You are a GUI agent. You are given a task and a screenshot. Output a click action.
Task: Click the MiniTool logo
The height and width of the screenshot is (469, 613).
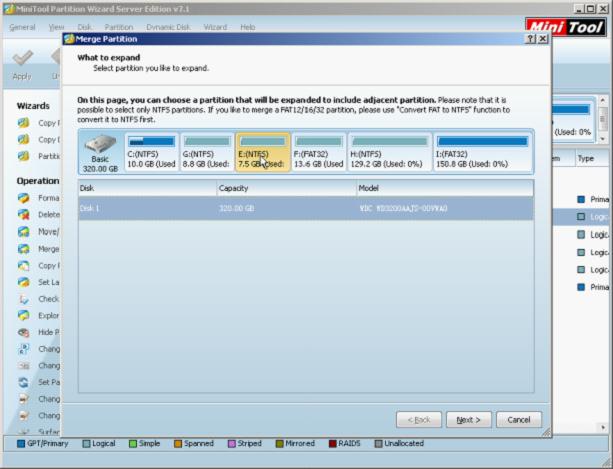tap(566, 27)
